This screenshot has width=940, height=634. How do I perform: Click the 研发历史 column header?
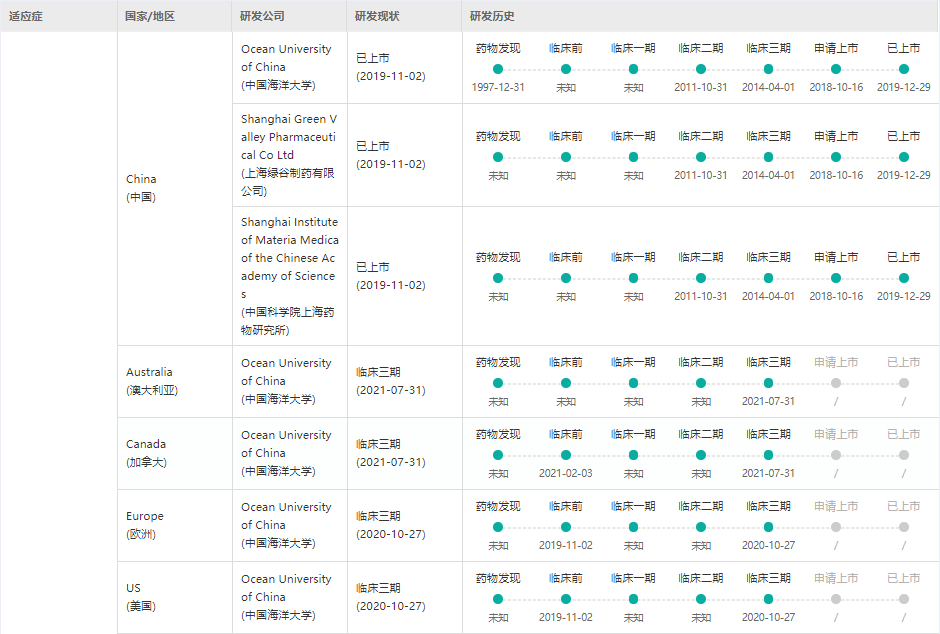point(493,16)
